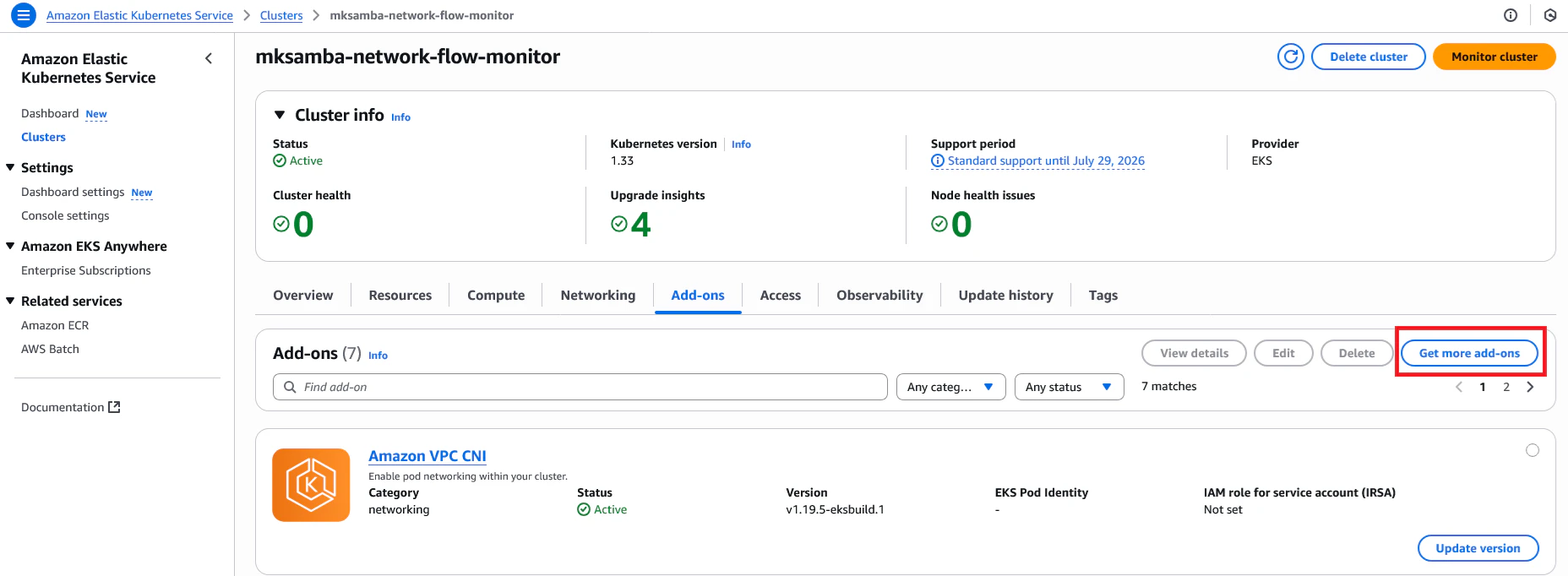This screenshot has height=576, width=1568.
Task: Click the Active status check icon in Cluster info
Action: pyautogui.click(x=280, y=160)
